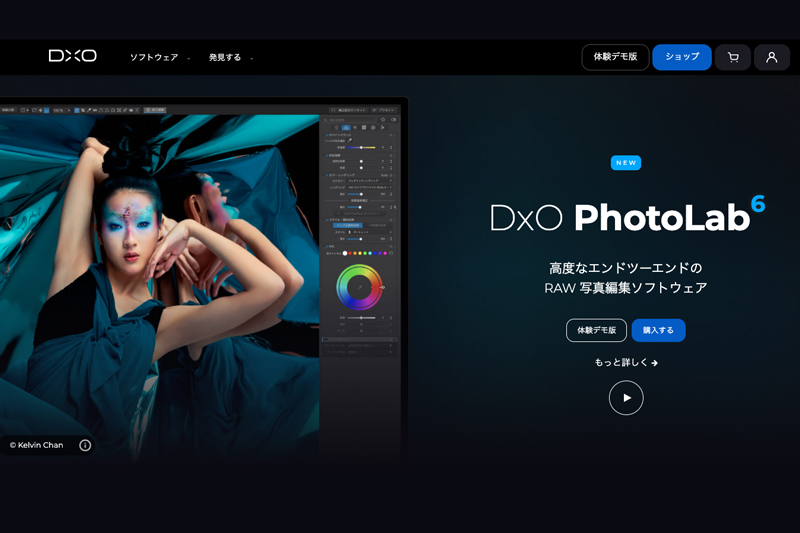The width and height of the screenshot is (800, 533).
Task: Follow the もっと詳しく link
Action: click(x=626, y=363)
